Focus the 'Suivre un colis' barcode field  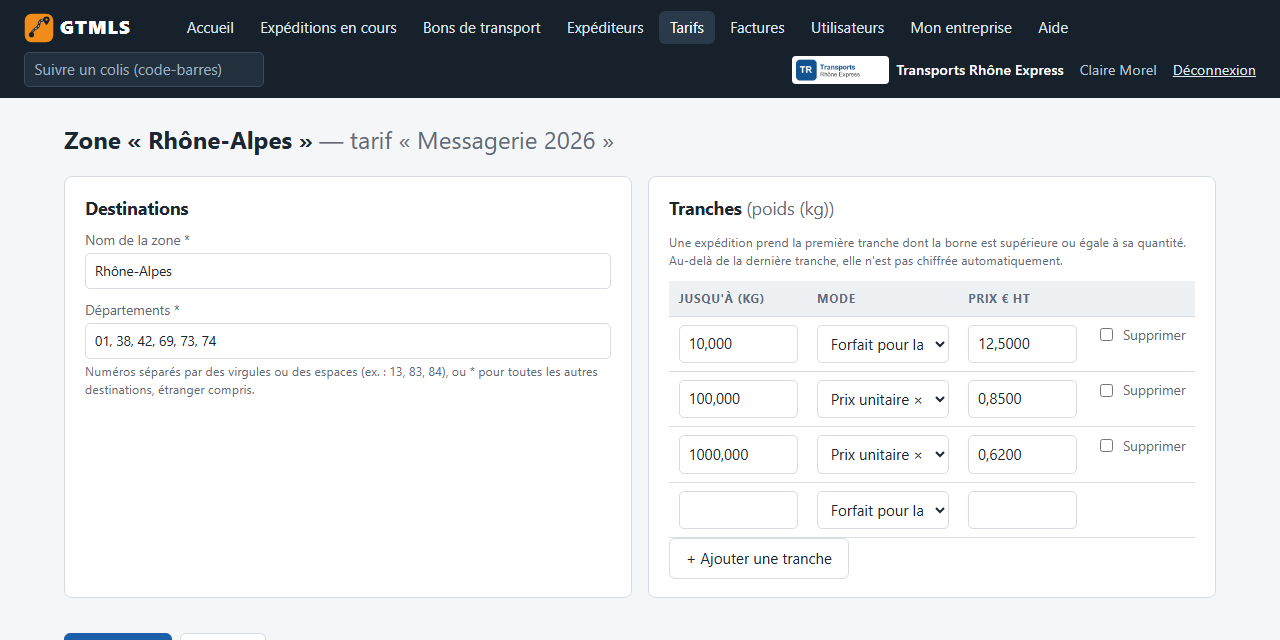coord(144,70)
